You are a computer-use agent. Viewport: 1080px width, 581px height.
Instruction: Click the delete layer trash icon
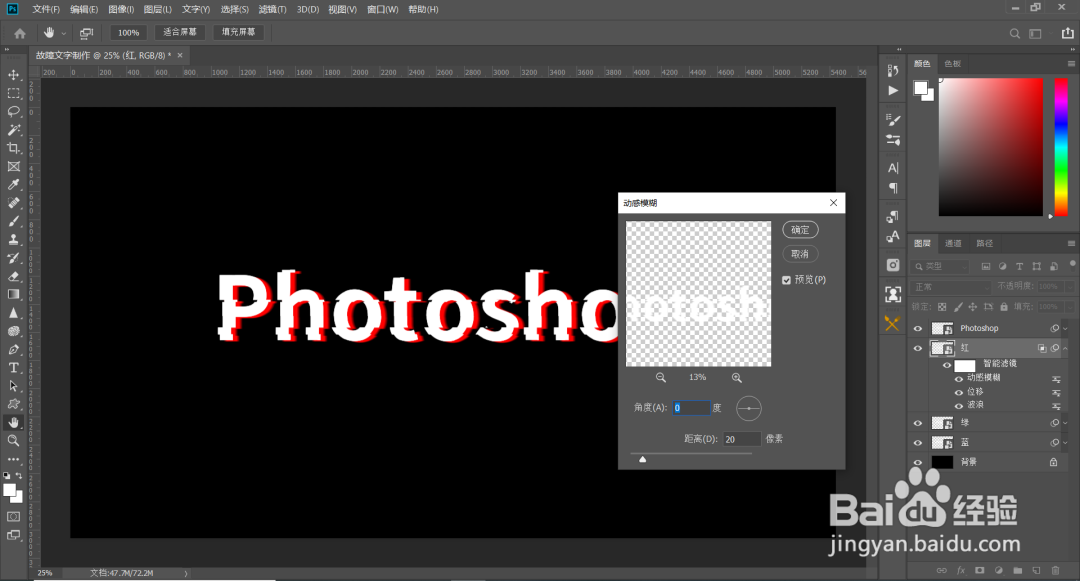point(1056,570)
